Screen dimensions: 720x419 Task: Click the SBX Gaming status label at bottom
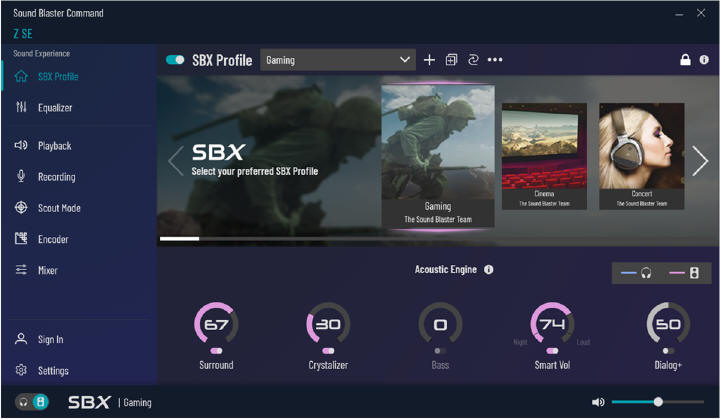110,402
